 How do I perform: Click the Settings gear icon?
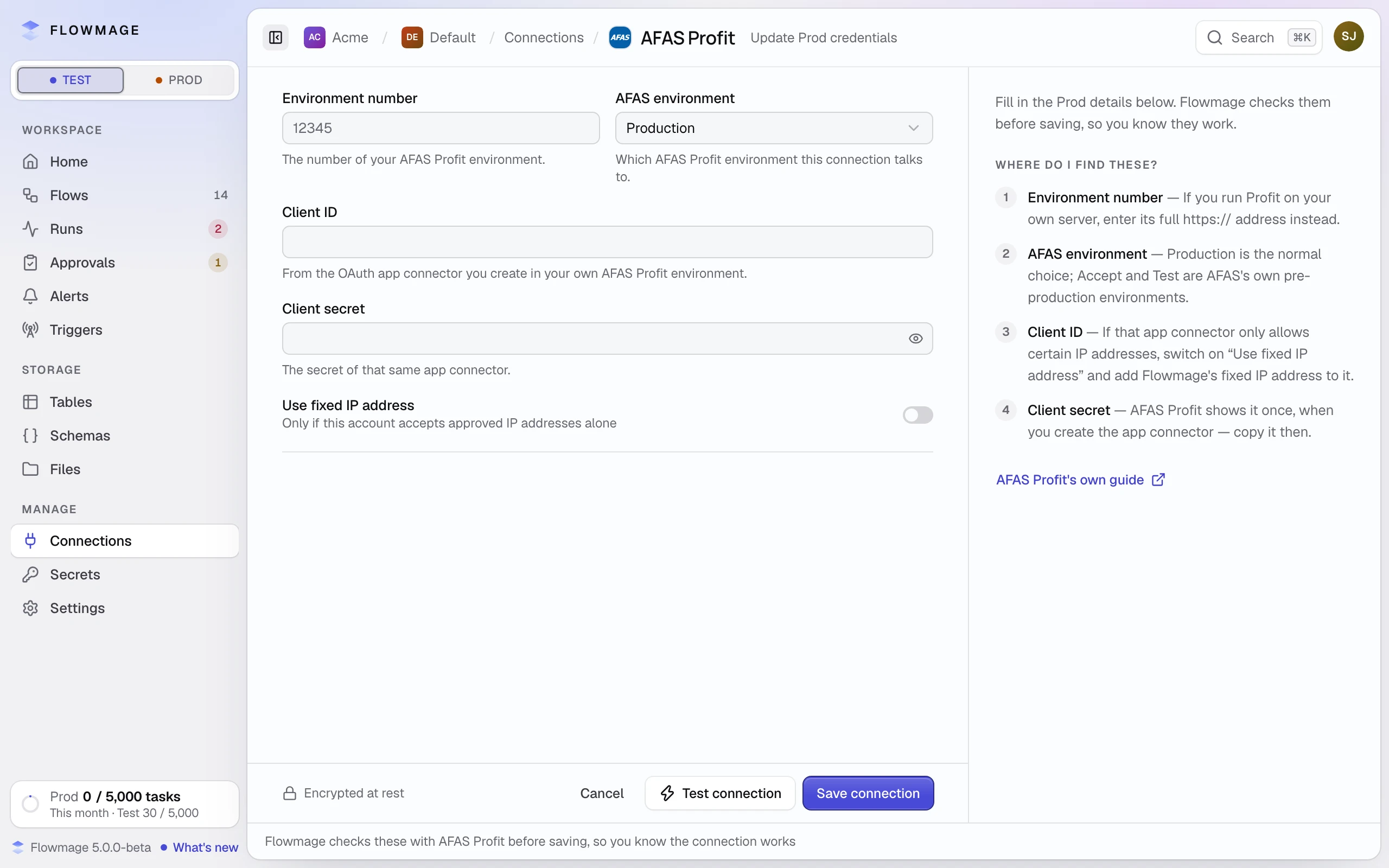click(x=30, y=608)
